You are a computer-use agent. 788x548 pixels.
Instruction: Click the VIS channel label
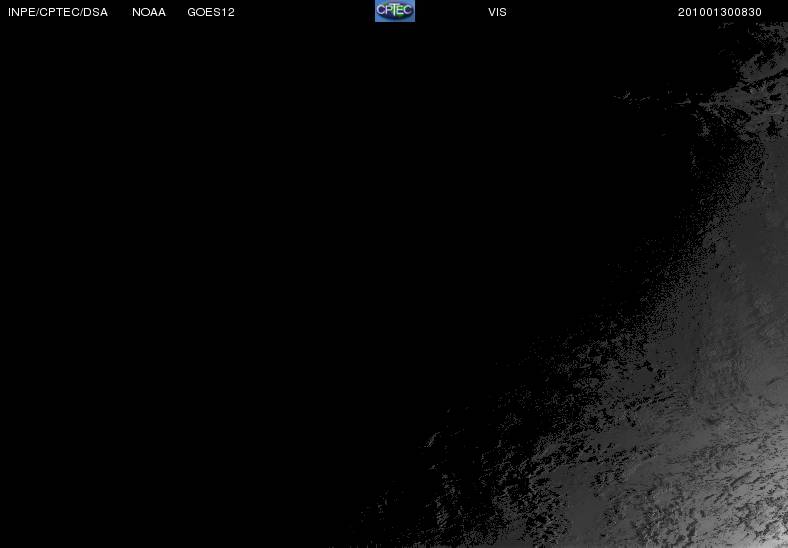(497, 12)
